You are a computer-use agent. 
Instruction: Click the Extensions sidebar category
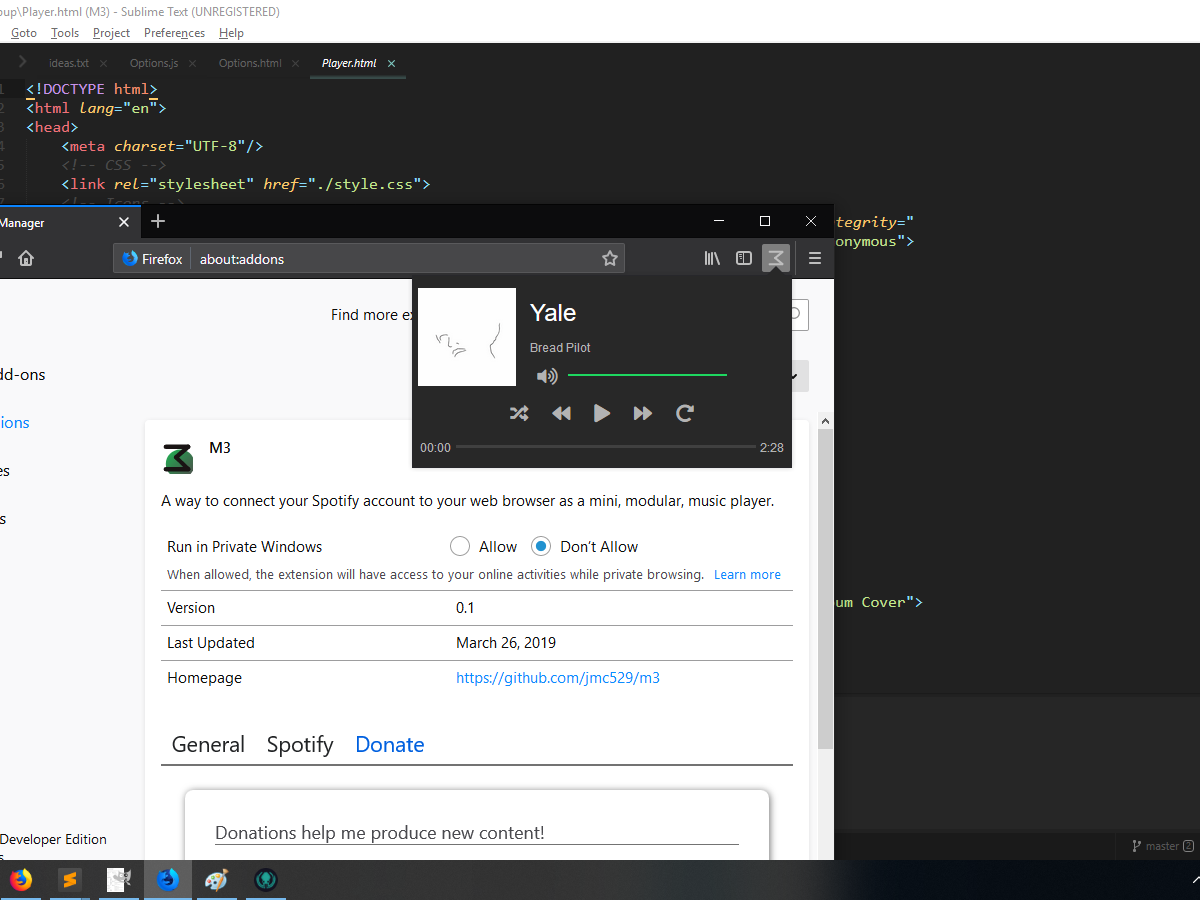15,422
